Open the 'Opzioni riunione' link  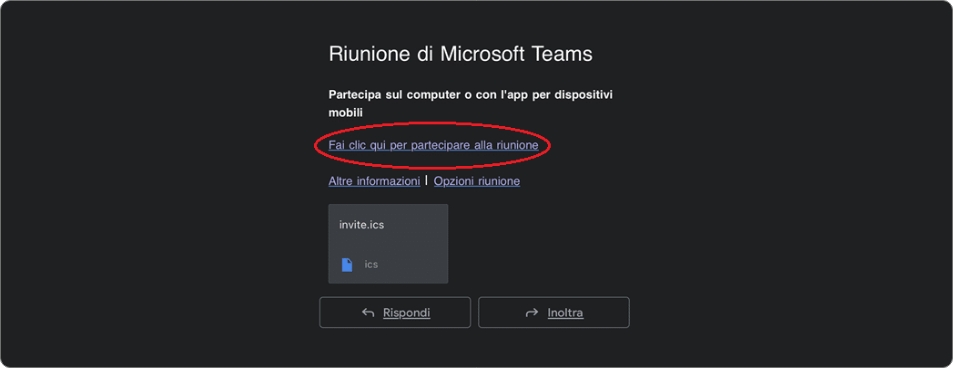476,181
